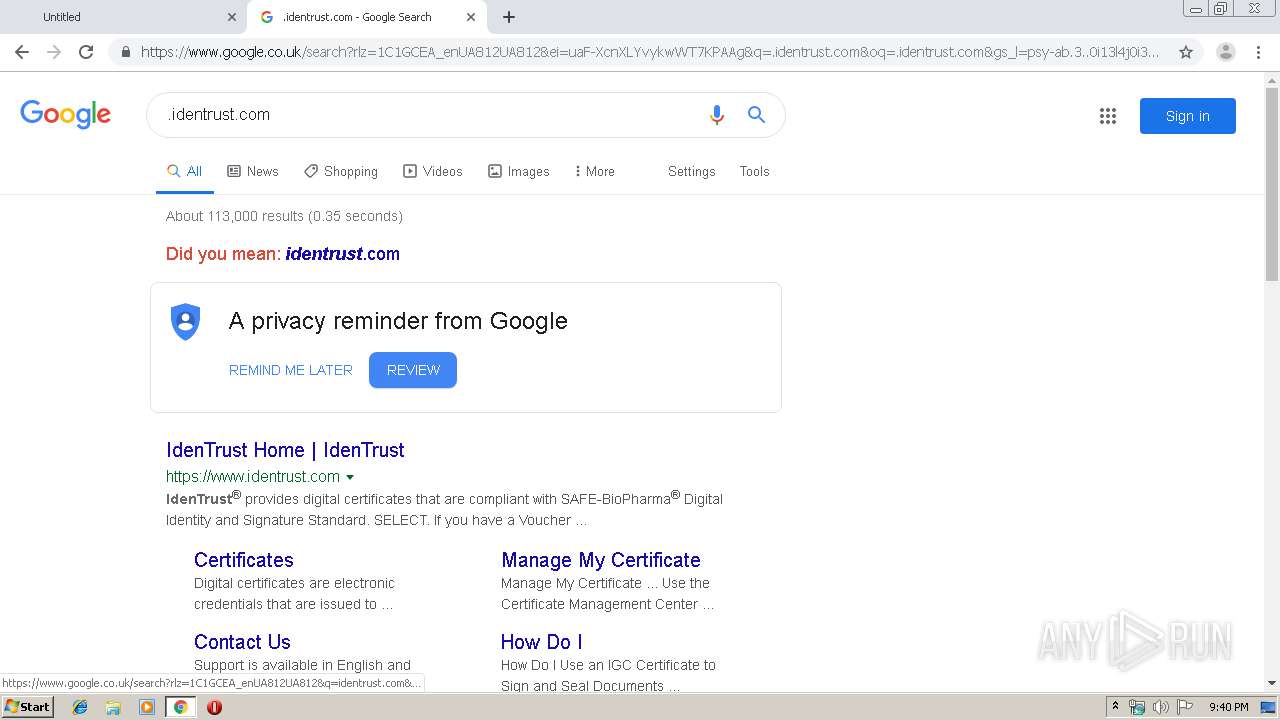Open the Windows Start menu
This screenshot has height=720, width=1280.
pyautogui.click(x=27, y=707)
